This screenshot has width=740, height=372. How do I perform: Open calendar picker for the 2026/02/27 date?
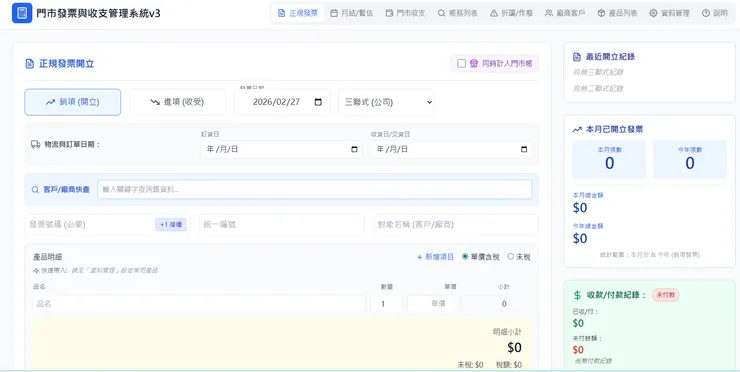tap(318, 102)
